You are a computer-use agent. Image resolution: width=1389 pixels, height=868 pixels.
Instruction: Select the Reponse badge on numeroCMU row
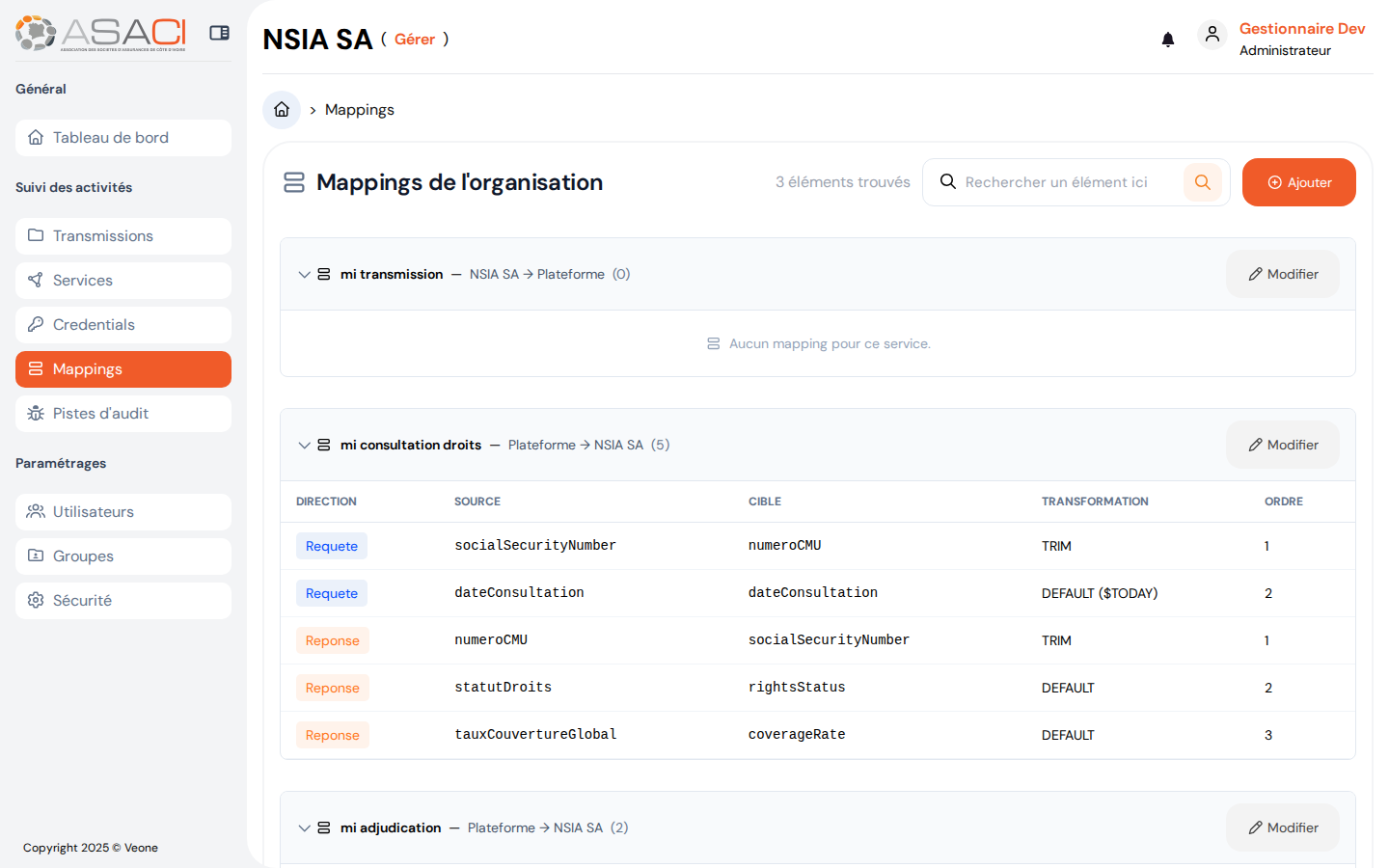point(333,639)
